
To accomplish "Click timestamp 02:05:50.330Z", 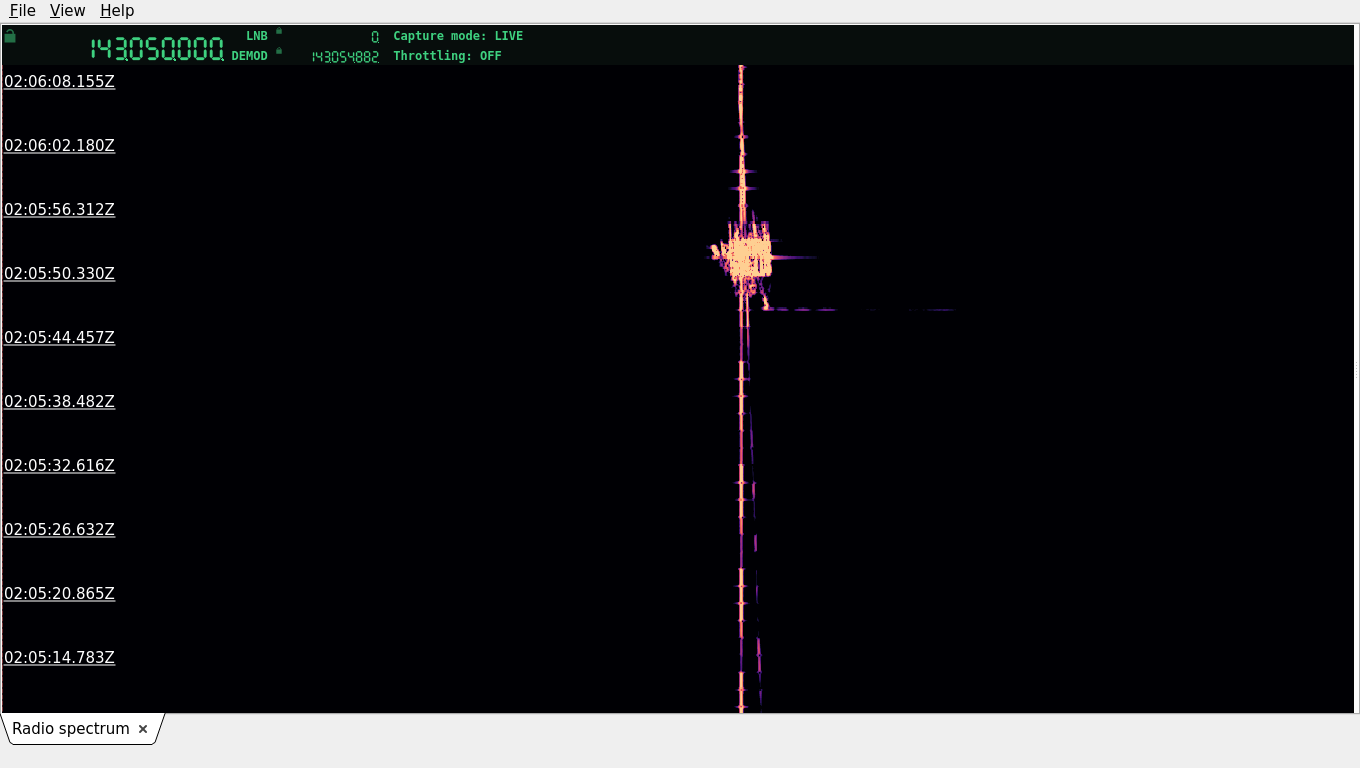I will [59, 274].
